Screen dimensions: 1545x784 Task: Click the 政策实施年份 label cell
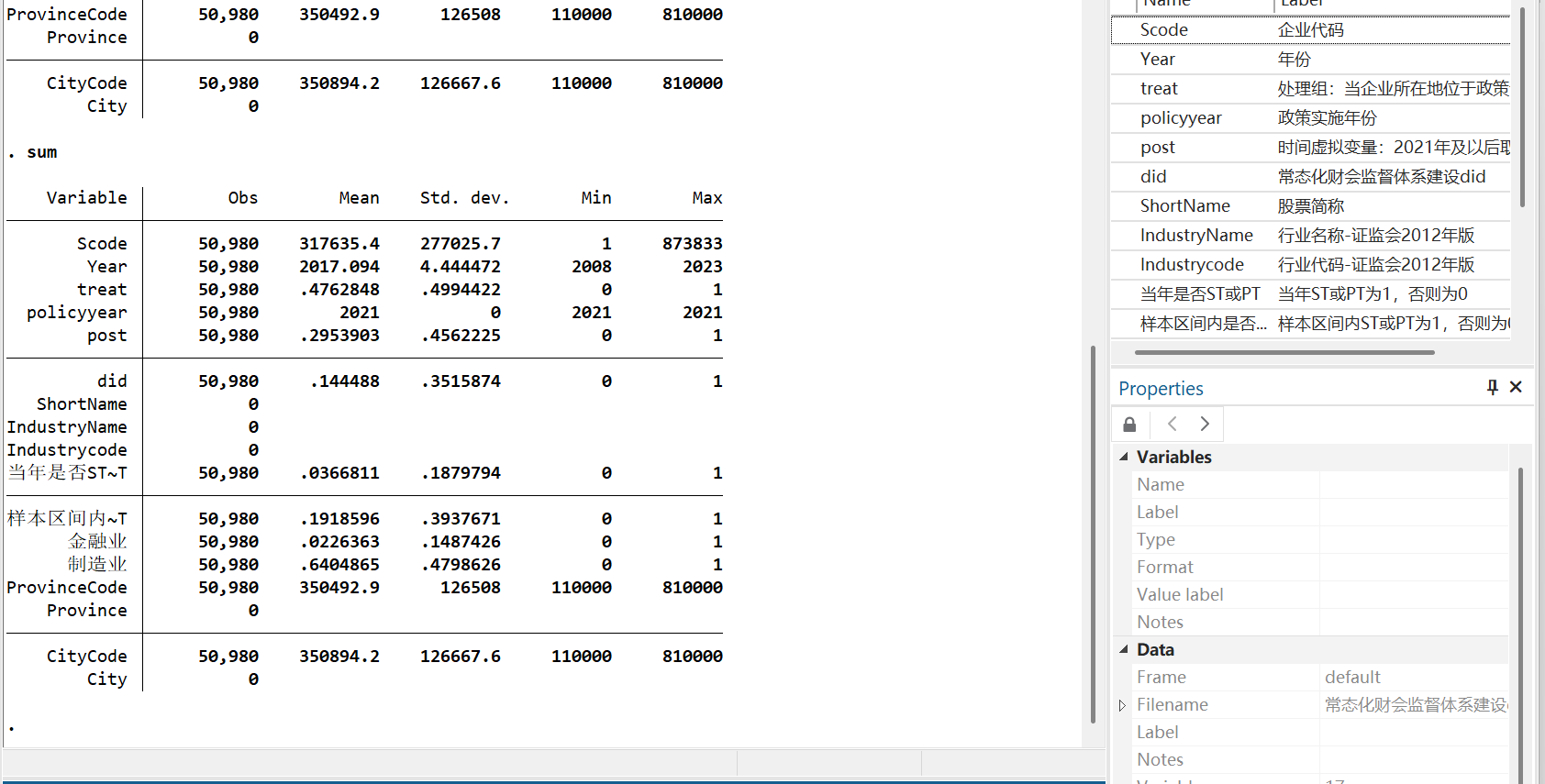tap(1328, 118)
